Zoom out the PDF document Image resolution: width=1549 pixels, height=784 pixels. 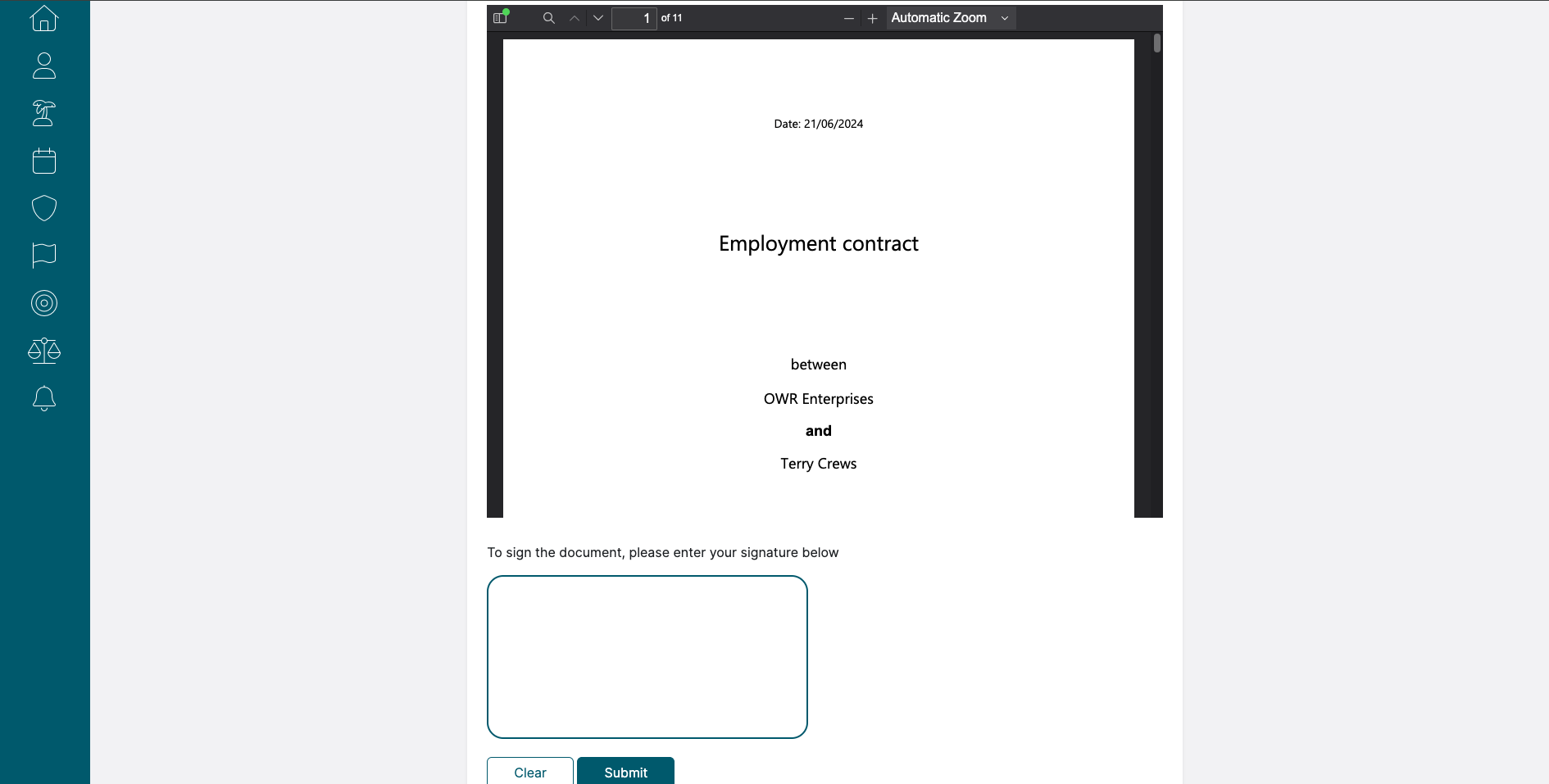point(849,18)
